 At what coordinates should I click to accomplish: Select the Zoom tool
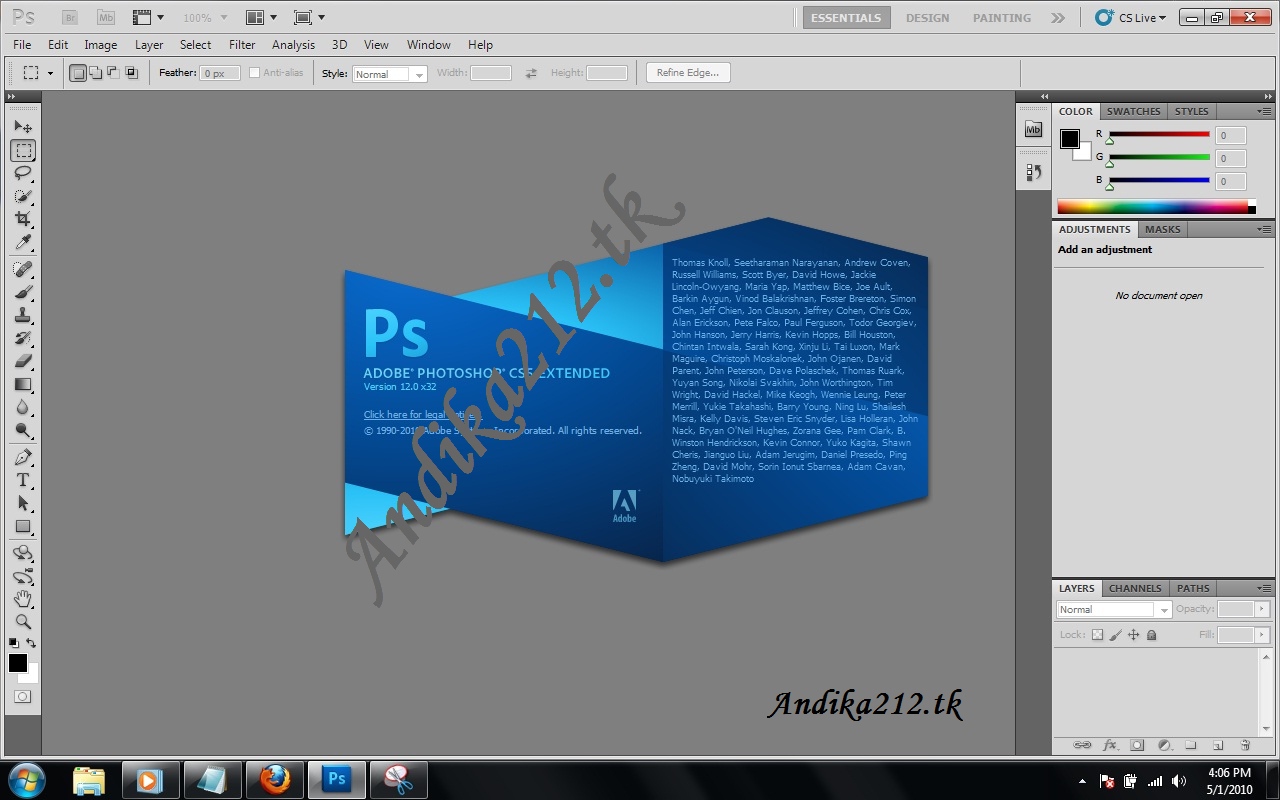(x=23, y=622)
